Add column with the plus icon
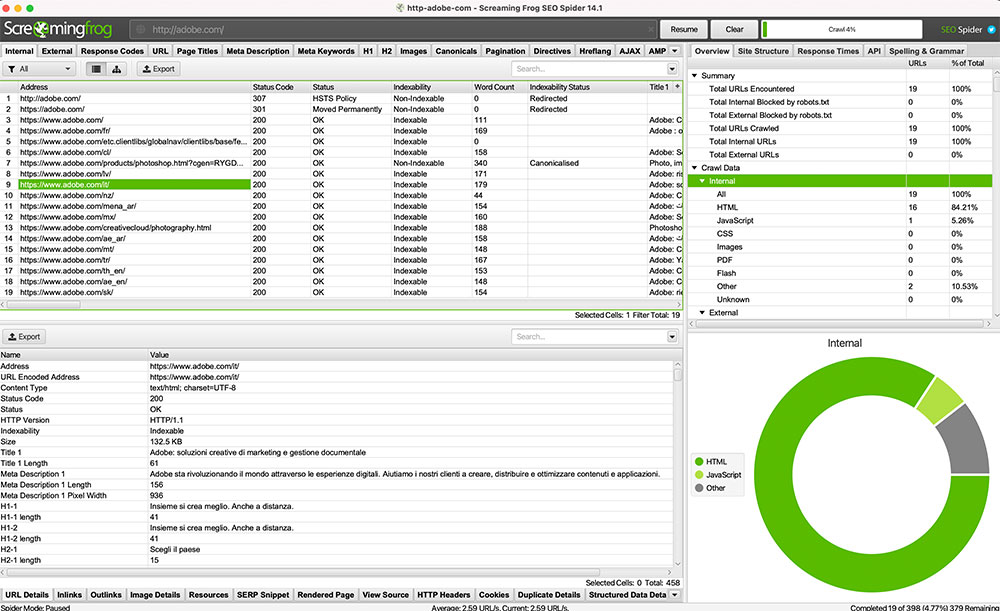Viewport: 1000px width, 611px height. click(x=677, y=87)
